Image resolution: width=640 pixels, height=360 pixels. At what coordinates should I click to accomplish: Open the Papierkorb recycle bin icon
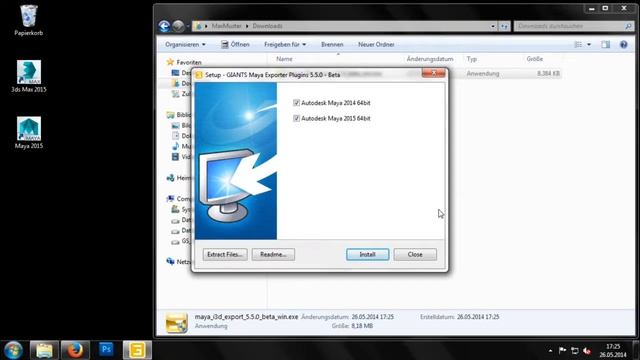(x=29, y=20)
